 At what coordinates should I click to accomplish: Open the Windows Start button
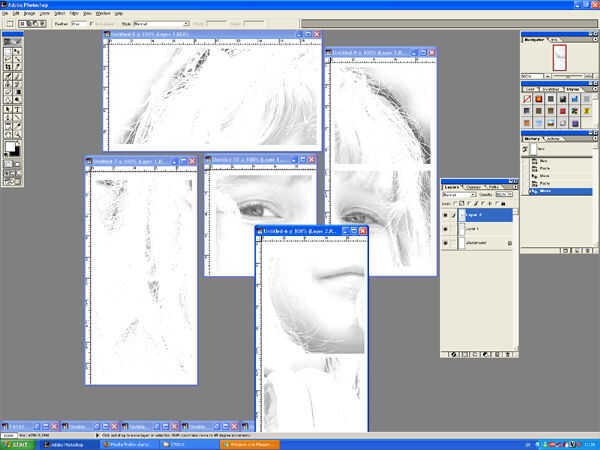[18, 445]
